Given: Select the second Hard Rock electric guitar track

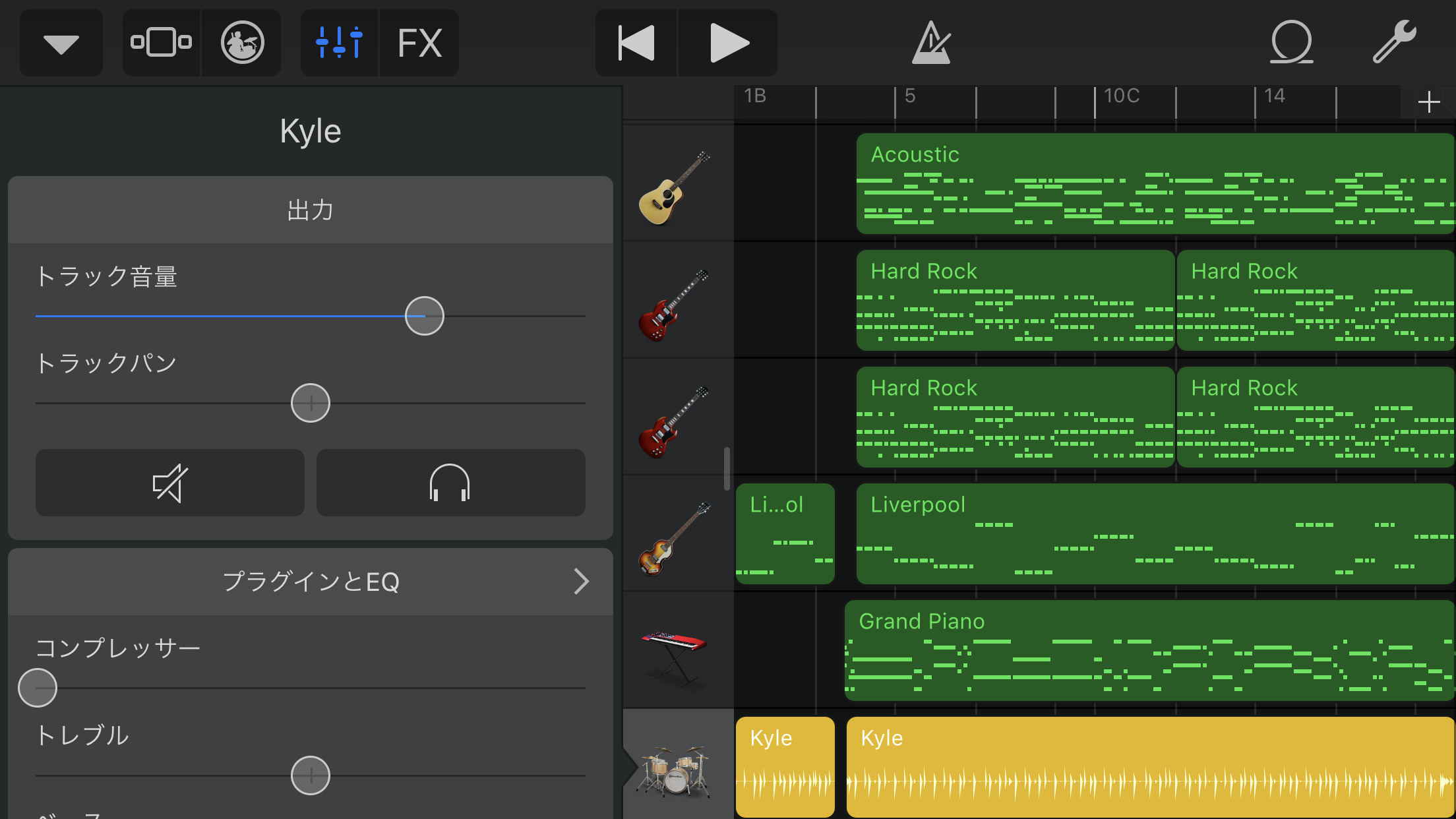Looking at the screenshot, I should pos(675,421).
